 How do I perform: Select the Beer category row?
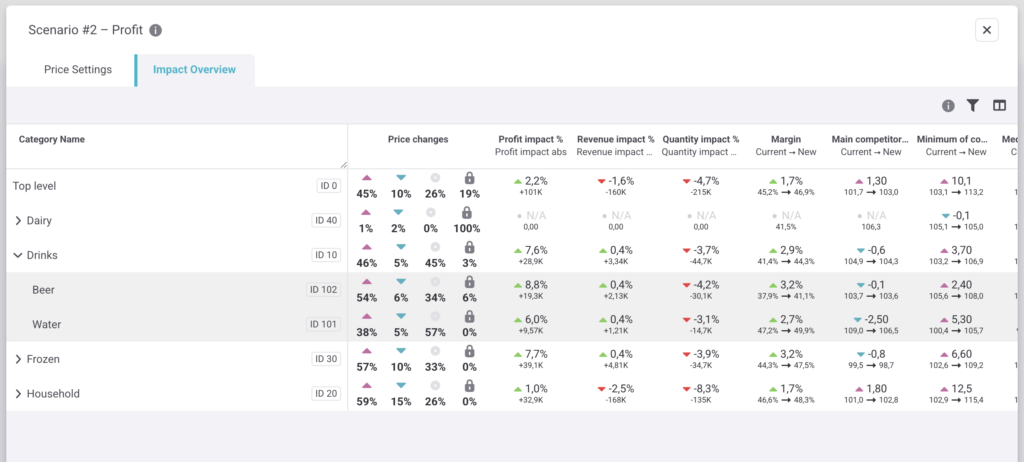(176, 289)
